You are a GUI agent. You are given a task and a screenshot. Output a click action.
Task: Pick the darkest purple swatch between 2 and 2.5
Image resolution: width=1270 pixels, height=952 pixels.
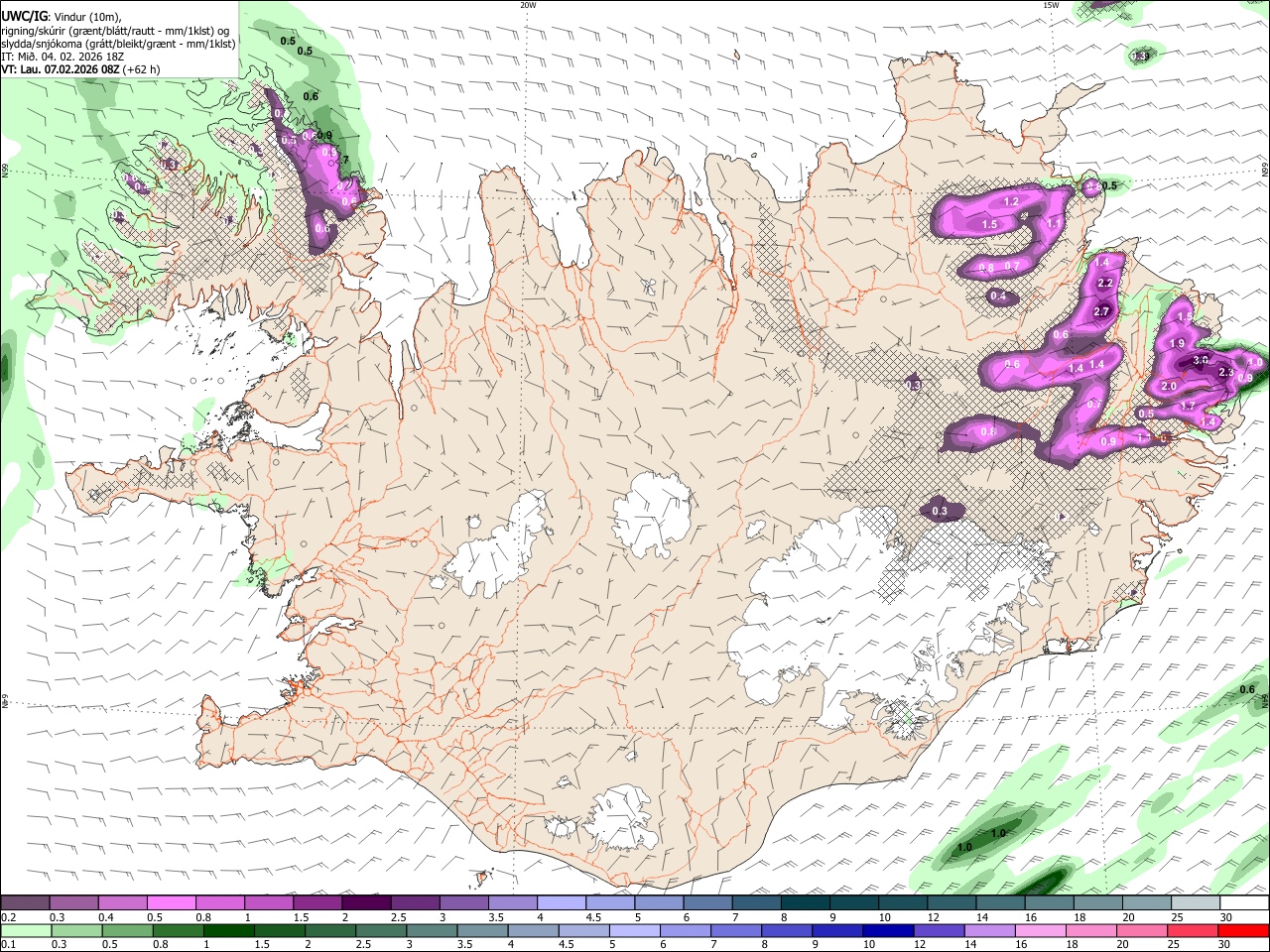point(366,902)
